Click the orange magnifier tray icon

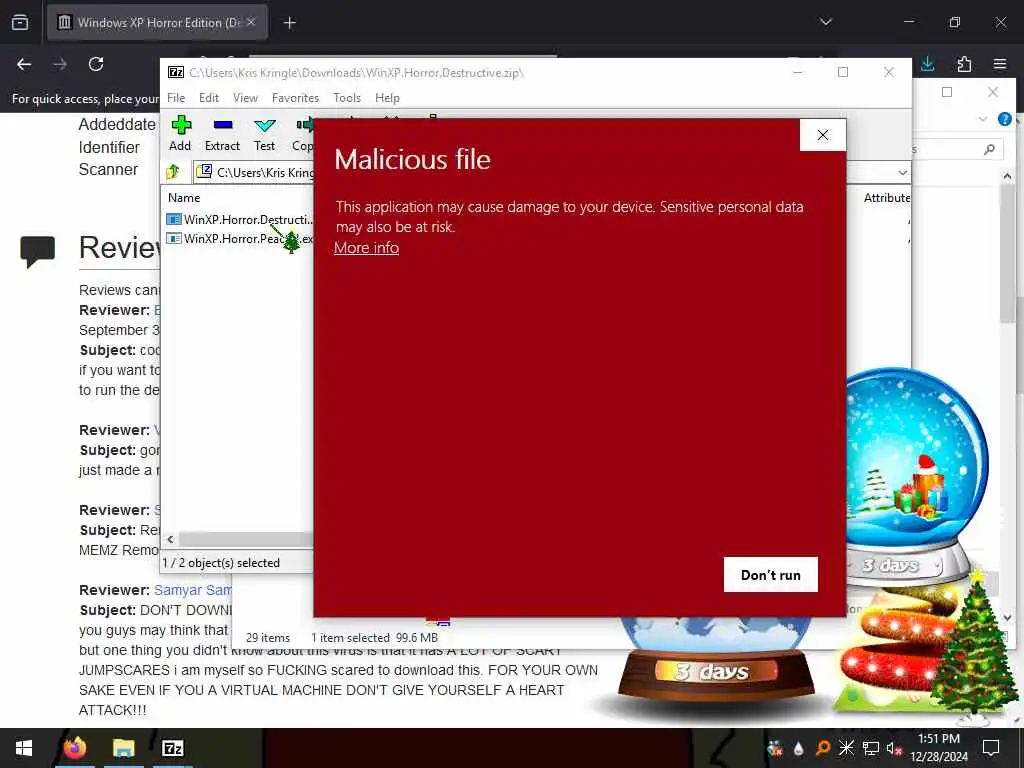click(x=823, y=748)
